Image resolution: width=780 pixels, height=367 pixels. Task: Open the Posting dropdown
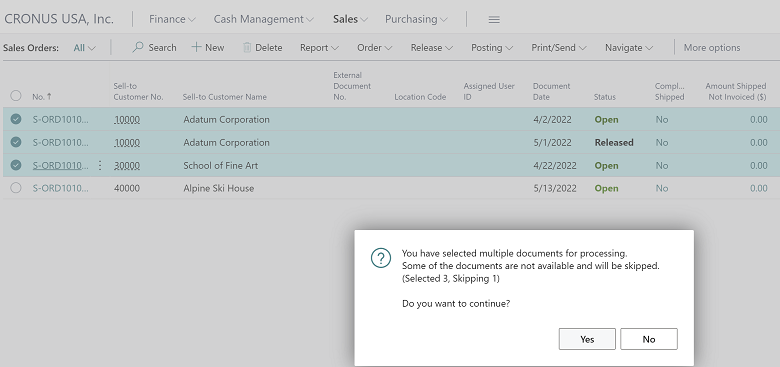coord(492,48)
